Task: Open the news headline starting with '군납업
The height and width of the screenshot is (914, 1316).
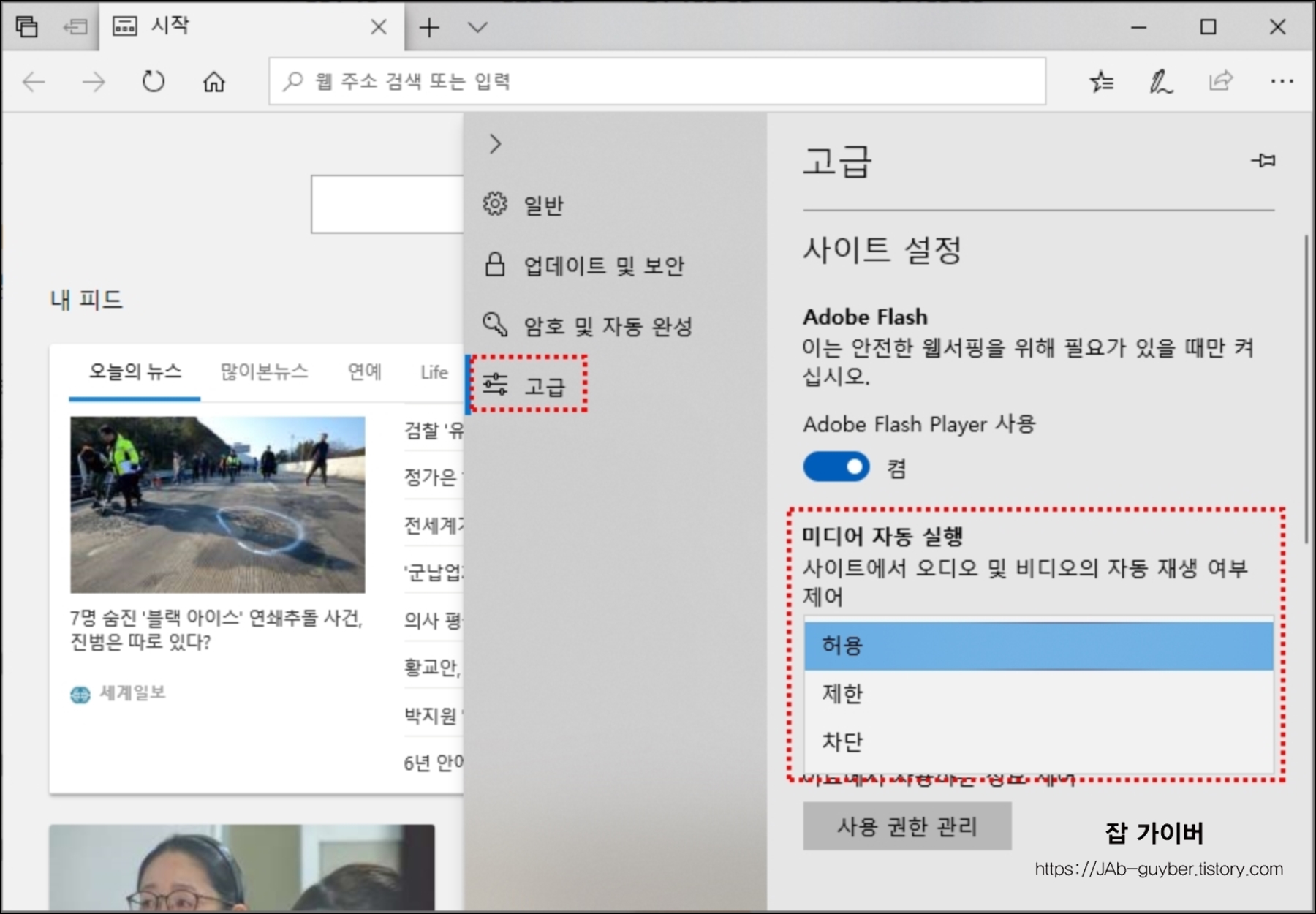Action: coord(434,573)
